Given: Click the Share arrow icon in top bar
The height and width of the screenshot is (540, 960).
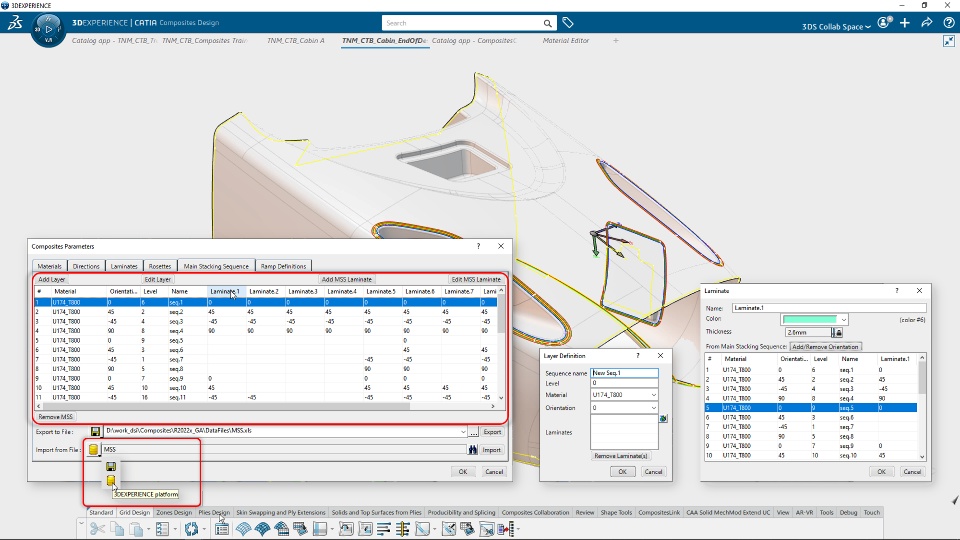Looking at the screenshot, I should coord(927,23).
